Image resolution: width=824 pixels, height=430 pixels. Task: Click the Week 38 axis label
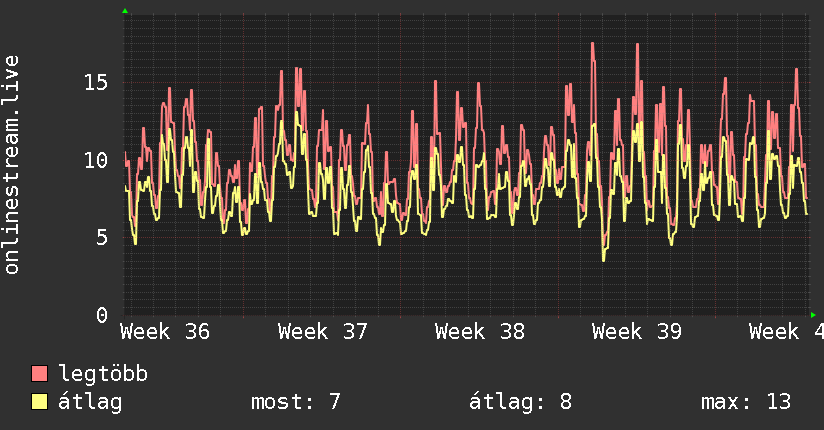[479, 332]
